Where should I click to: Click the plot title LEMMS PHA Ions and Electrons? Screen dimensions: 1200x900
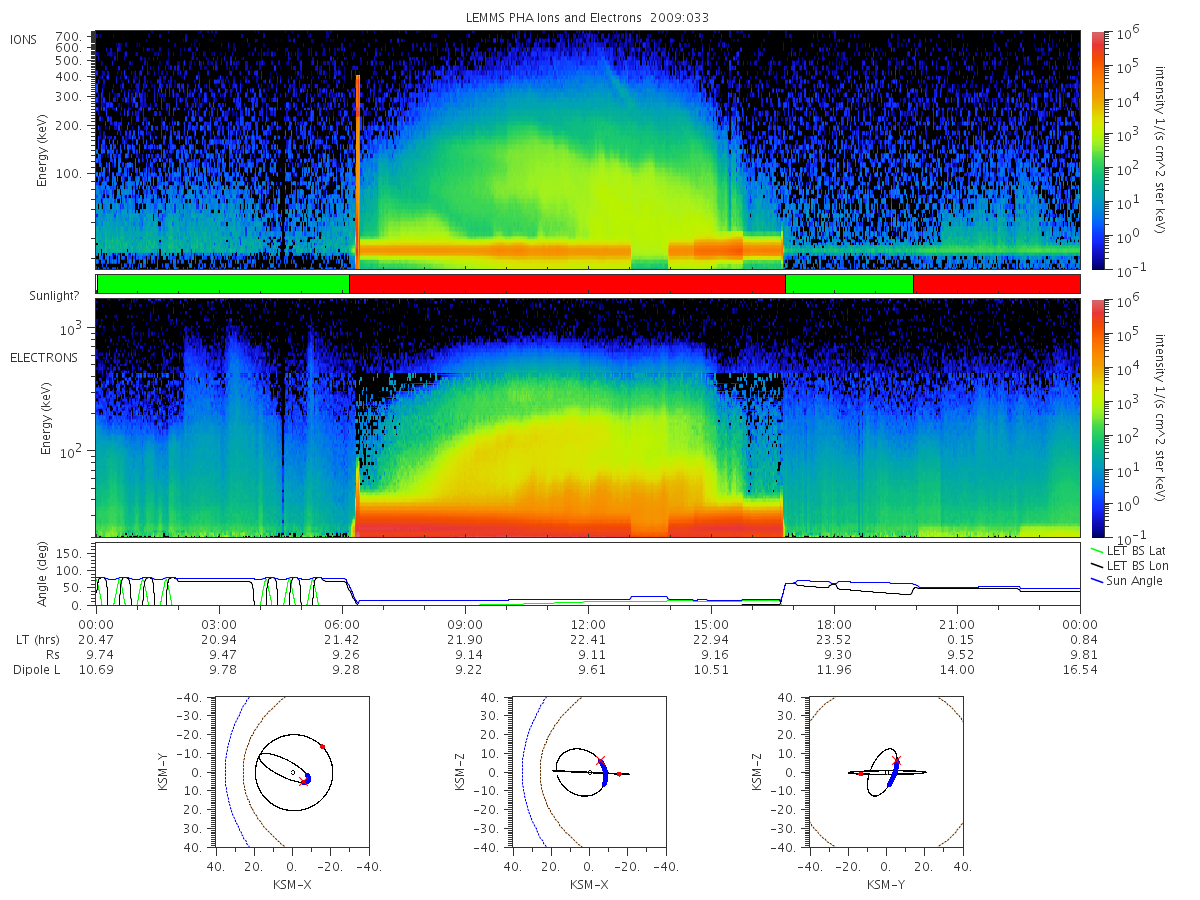(x=588, y=17)
